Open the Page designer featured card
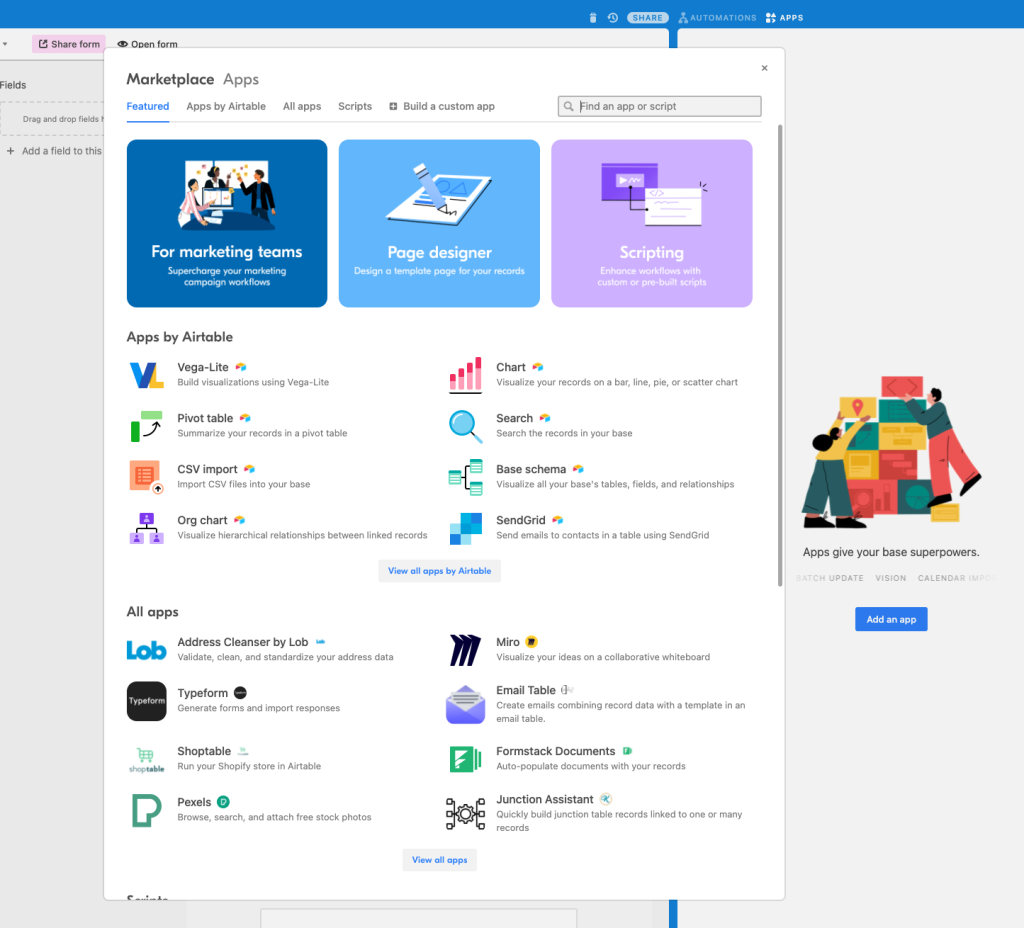Viewport: 1024px width, 928px height. click(x=440, y=223)
